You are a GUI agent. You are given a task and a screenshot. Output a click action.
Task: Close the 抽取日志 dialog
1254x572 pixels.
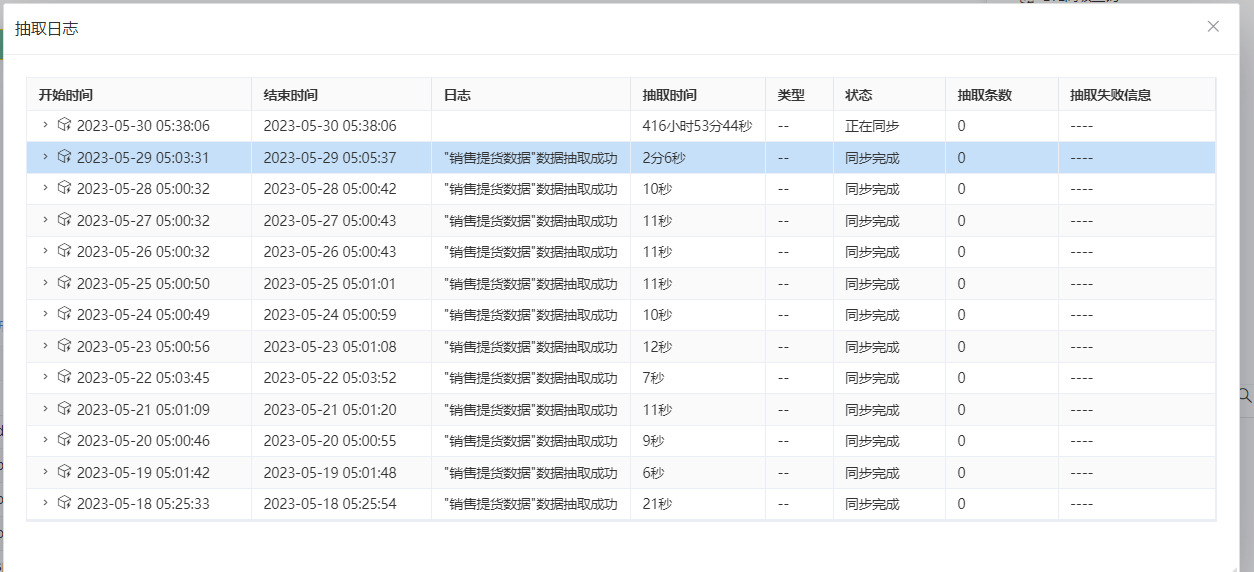pyautogui.click(x=1213, y=27)
